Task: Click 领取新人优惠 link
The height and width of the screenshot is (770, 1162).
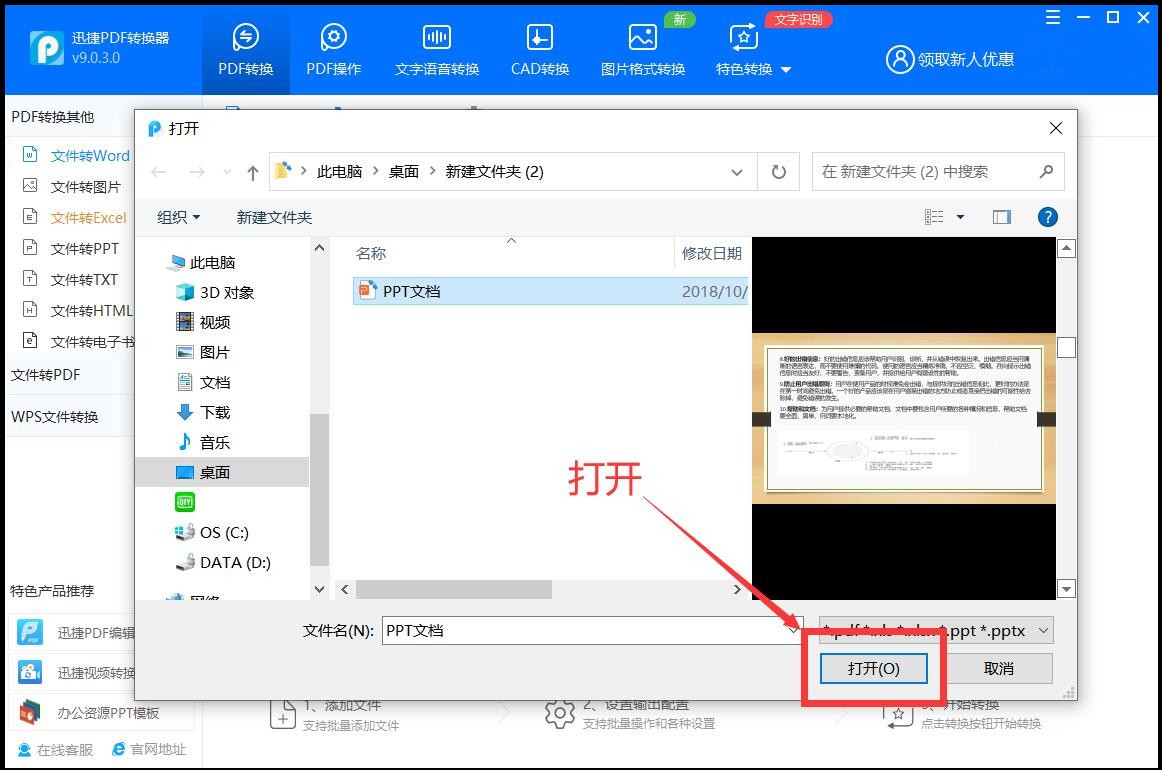Action: click(965, 59)
